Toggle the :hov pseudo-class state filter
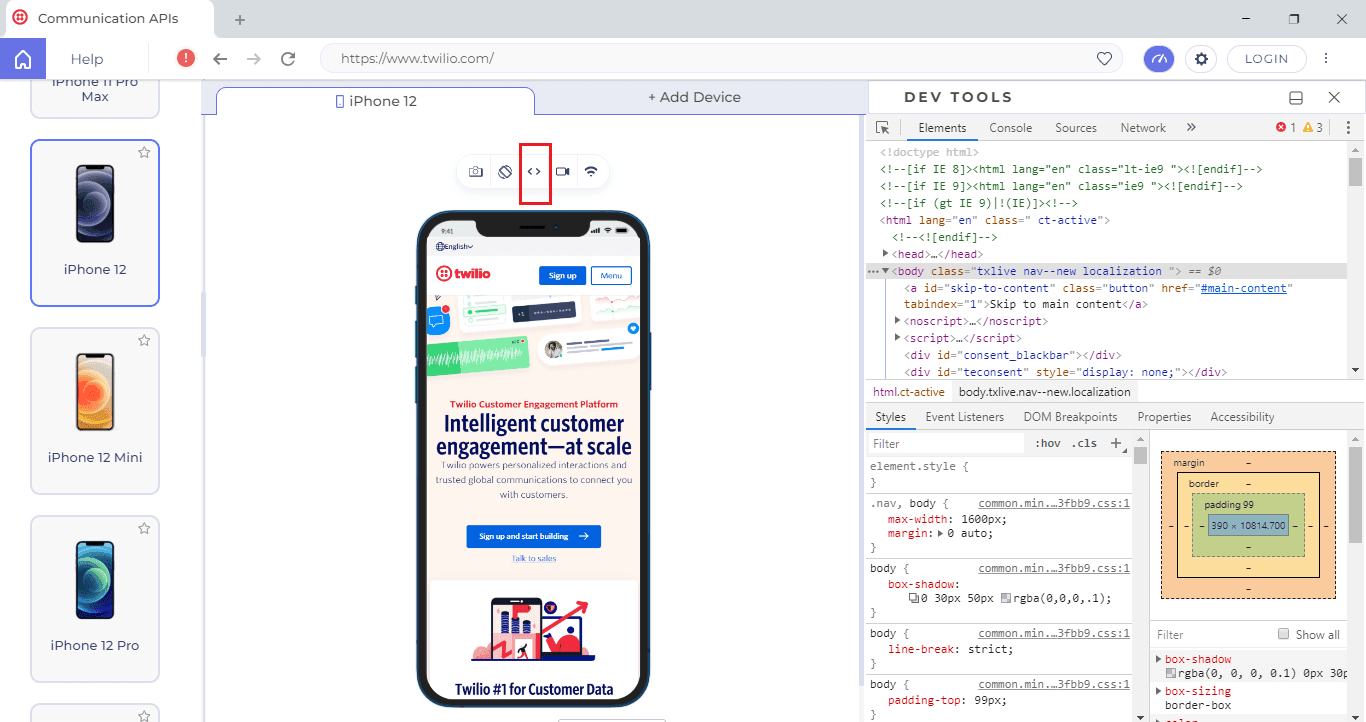Viewport: 1366px width, 722px height. 1047,443
